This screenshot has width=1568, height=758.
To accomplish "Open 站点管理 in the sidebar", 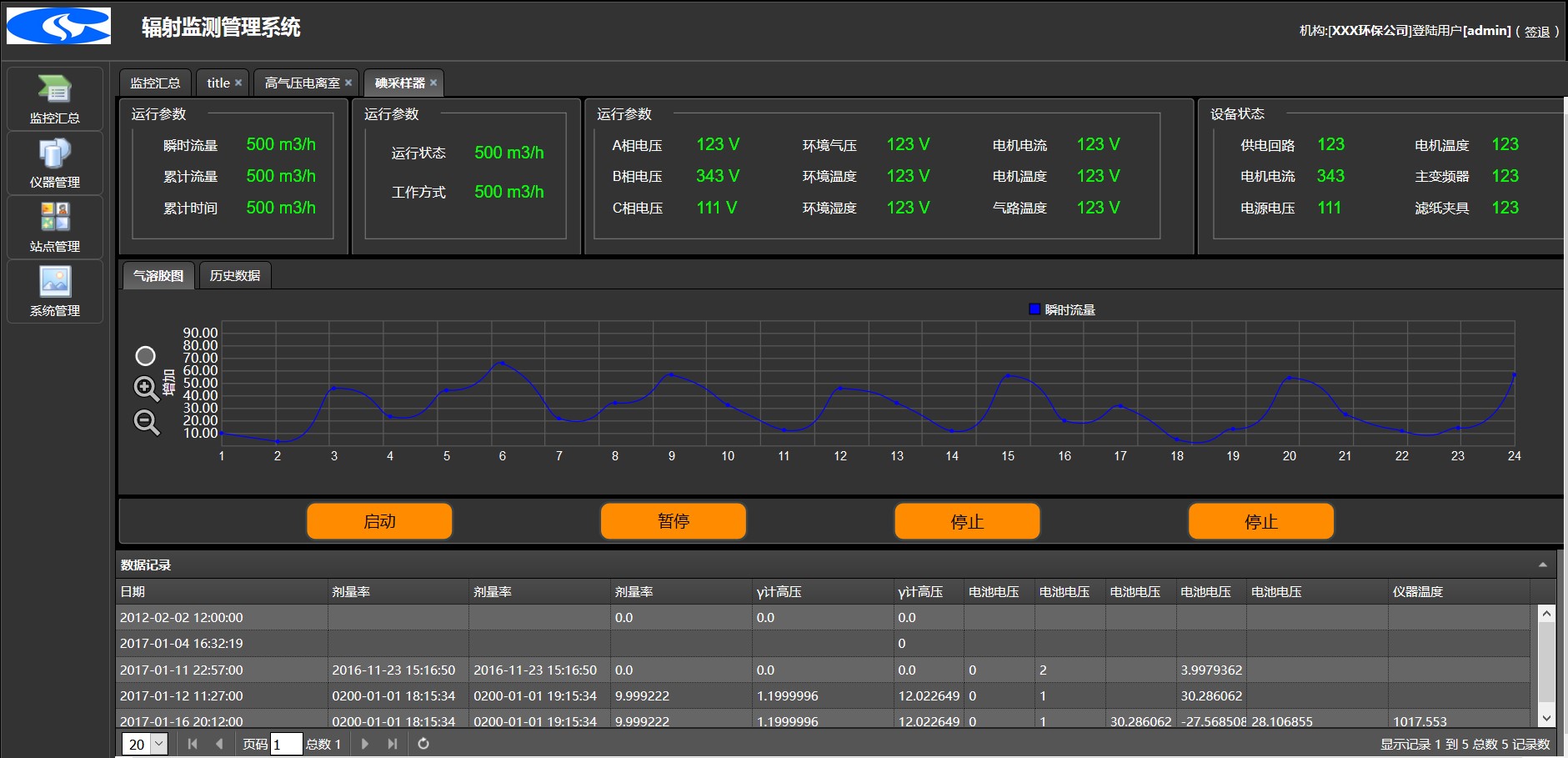I will [x=55, y=227].
